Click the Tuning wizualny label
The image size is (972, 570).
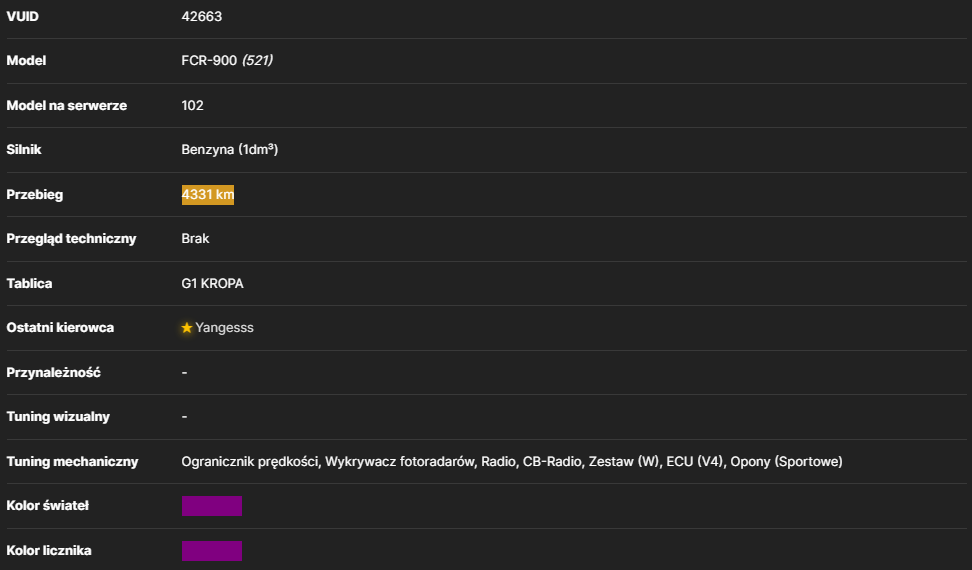pyautogui.click(x=58, y=416)
